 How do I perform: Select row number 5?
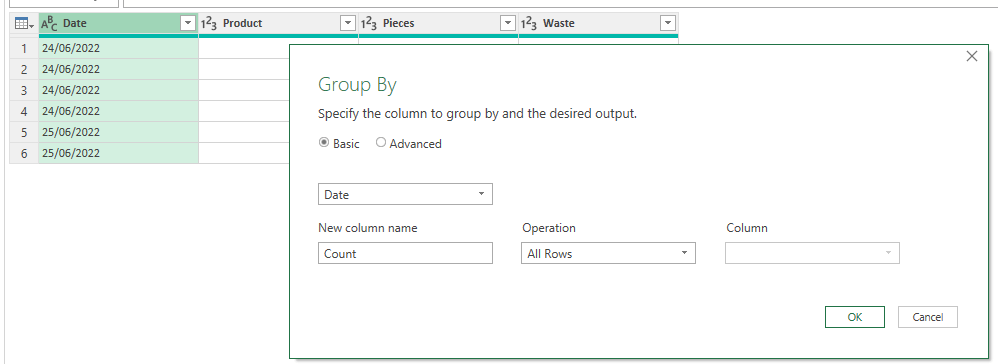pos(24,132)
